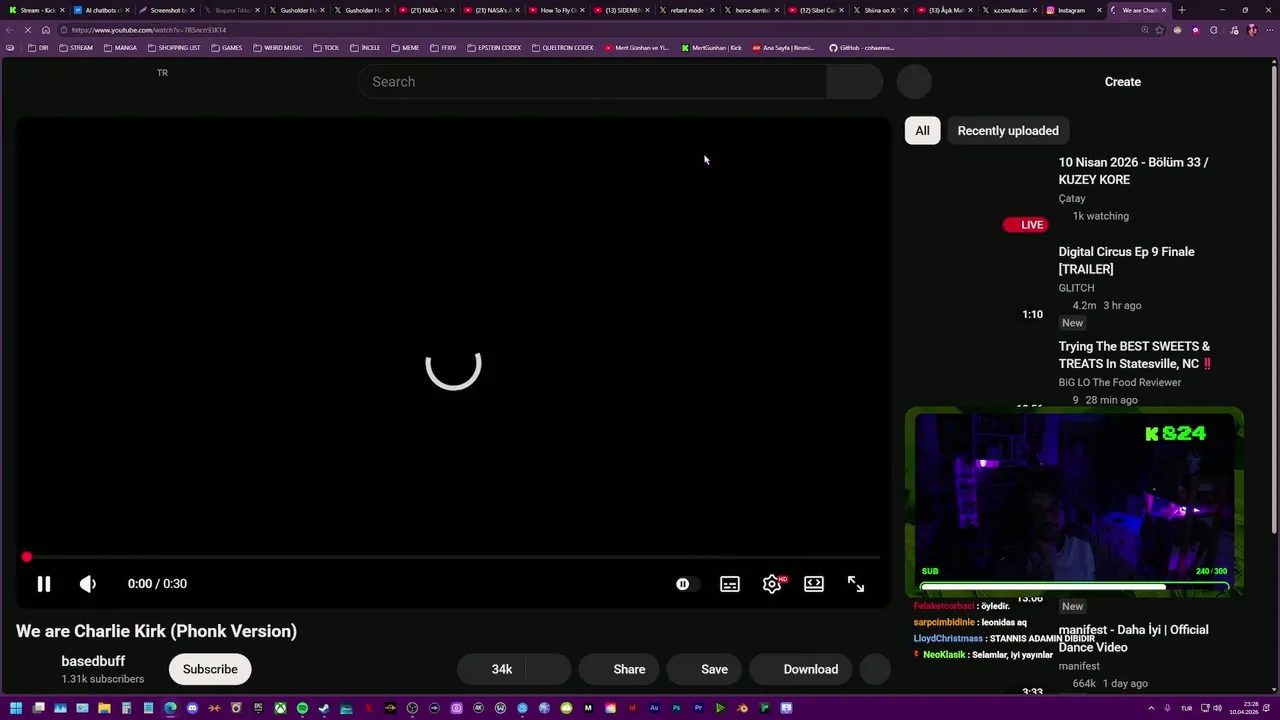
Task: Open Netflix from the taskbar
Action: [368, 708]
